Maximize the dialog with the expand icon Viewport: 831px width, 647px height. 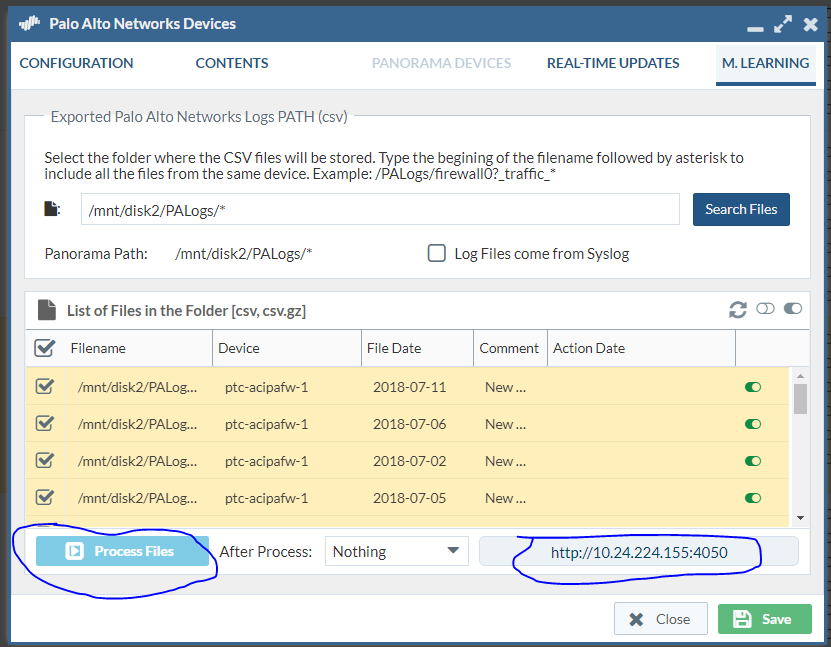[x=782, y=23]
